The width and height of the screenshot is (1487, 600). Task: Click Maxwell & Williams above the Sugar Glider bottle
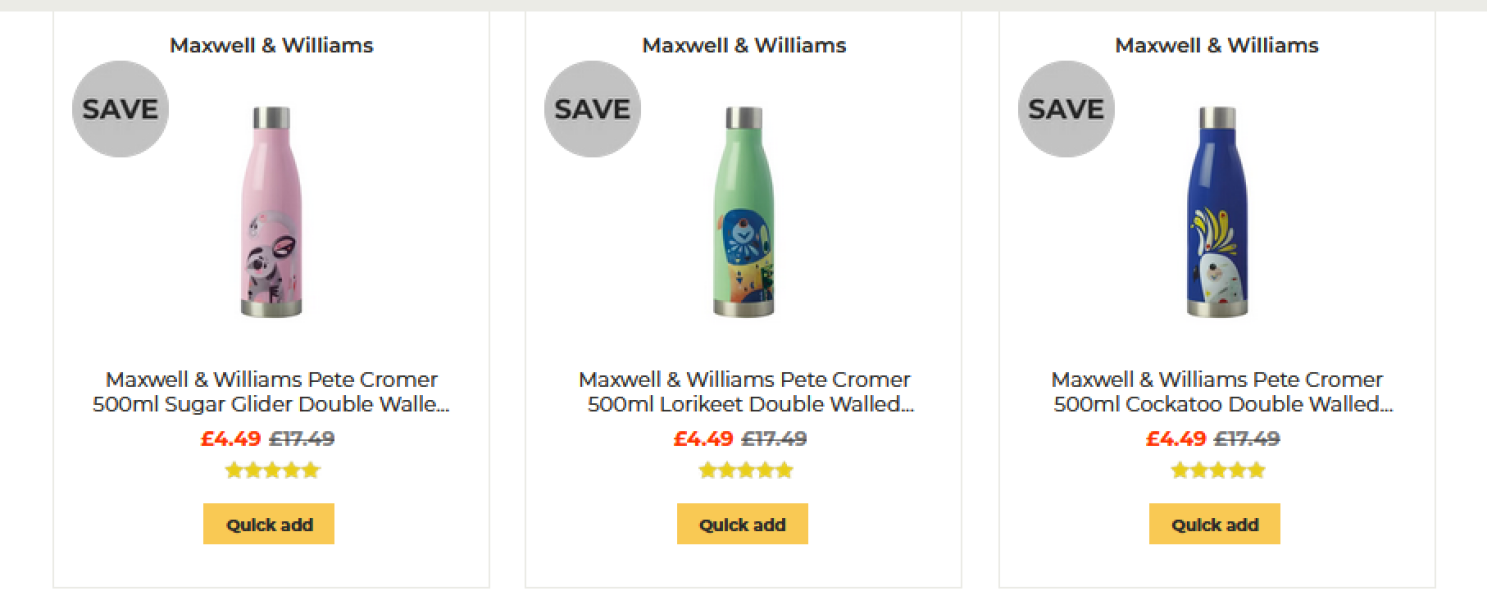tap(270, 44)
